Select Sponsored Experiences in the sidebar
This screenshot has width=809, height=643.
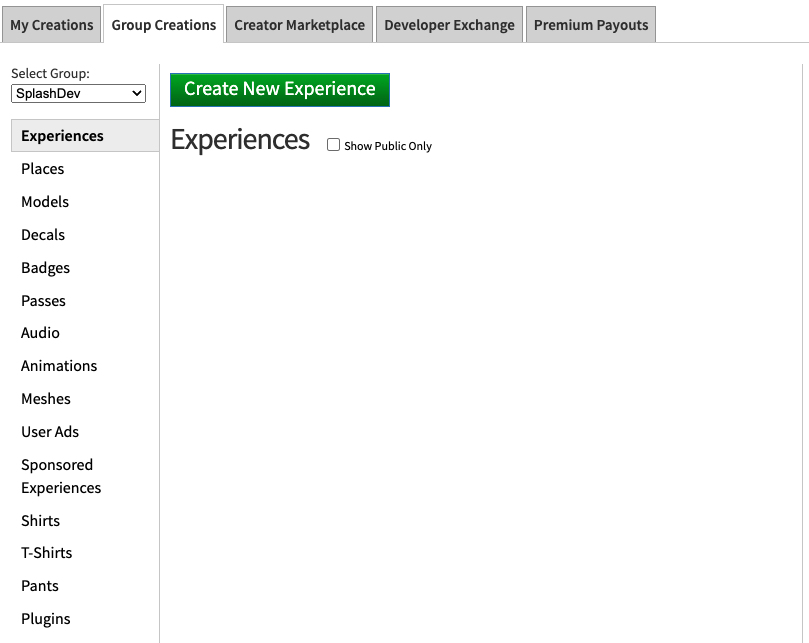point(60,476)
